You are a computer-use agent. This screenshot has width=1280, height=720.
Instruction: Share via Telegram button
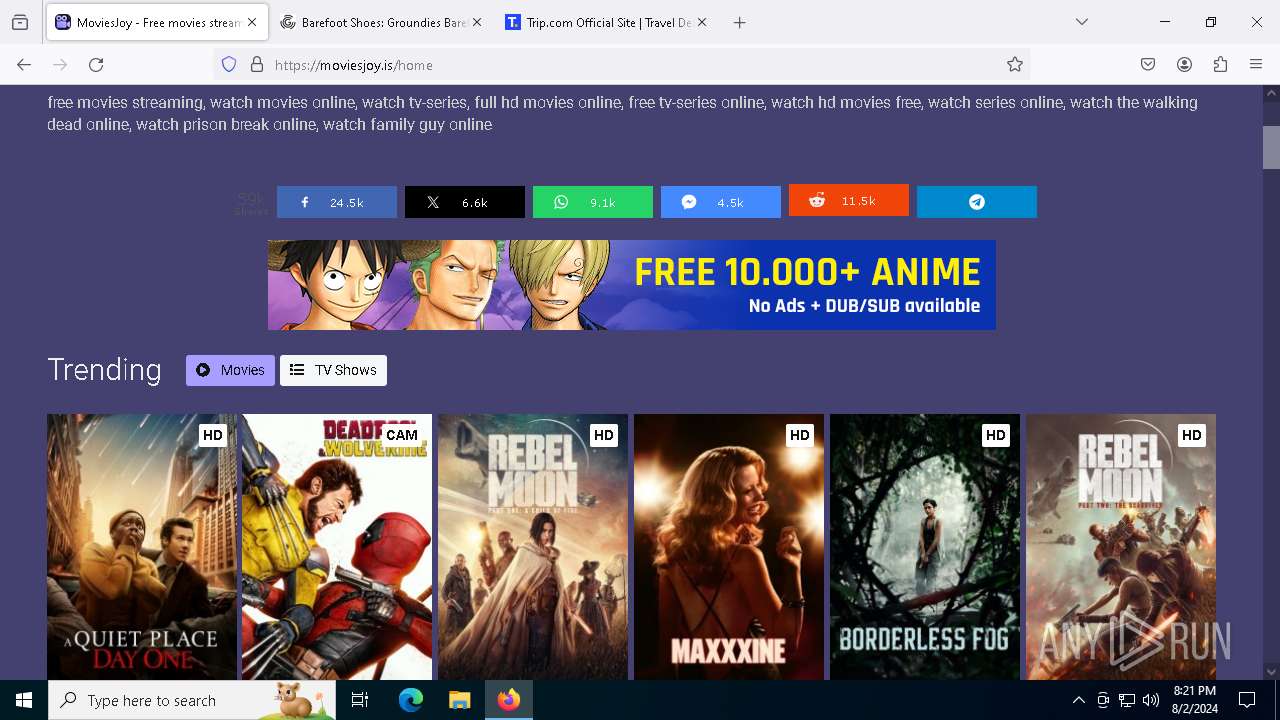976,202
